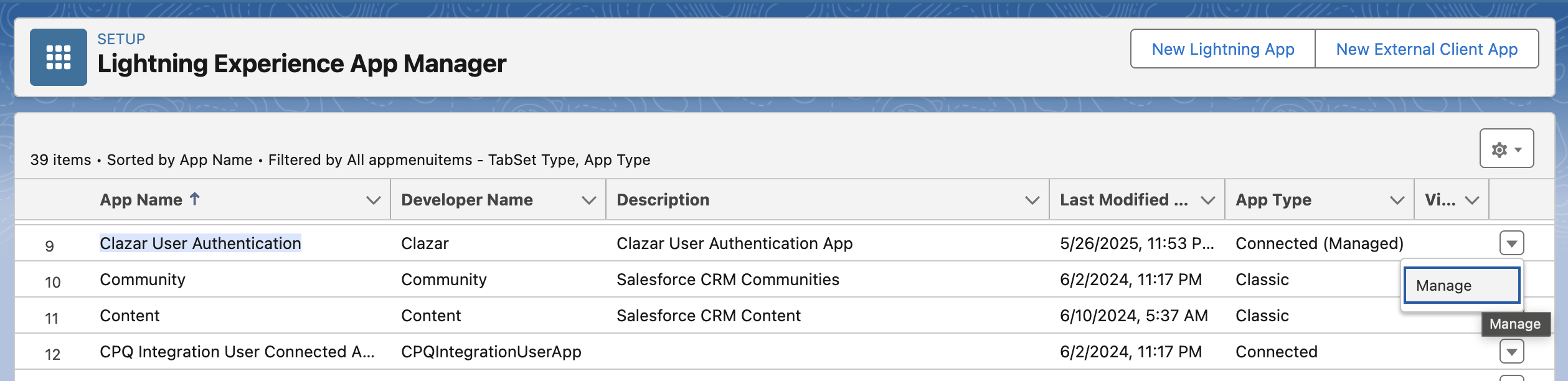Expand the Vi... column menu
Screen dimensions: 1568x381
1471,200
